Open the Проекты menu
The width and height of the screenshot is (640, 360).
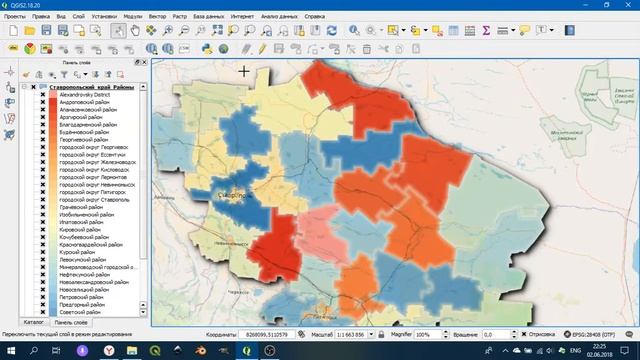pyautogui.click(x=15, y=16)
